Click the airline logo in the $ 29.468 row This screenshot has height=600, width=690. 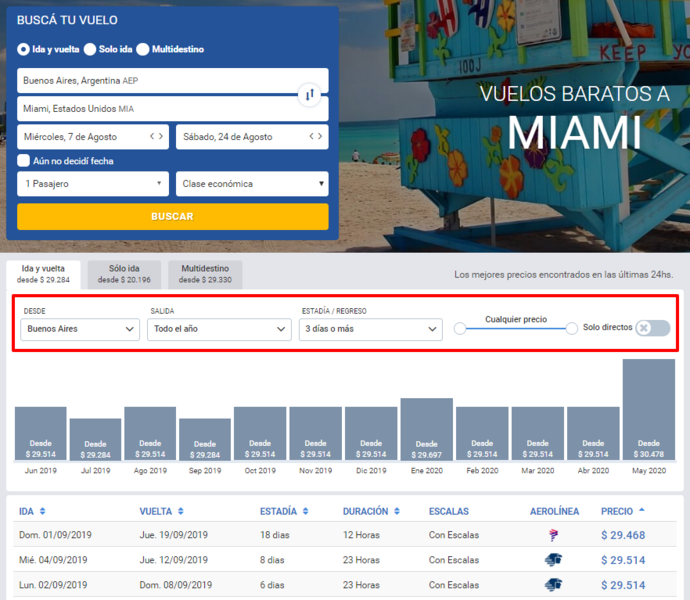(x=554, y=535)
